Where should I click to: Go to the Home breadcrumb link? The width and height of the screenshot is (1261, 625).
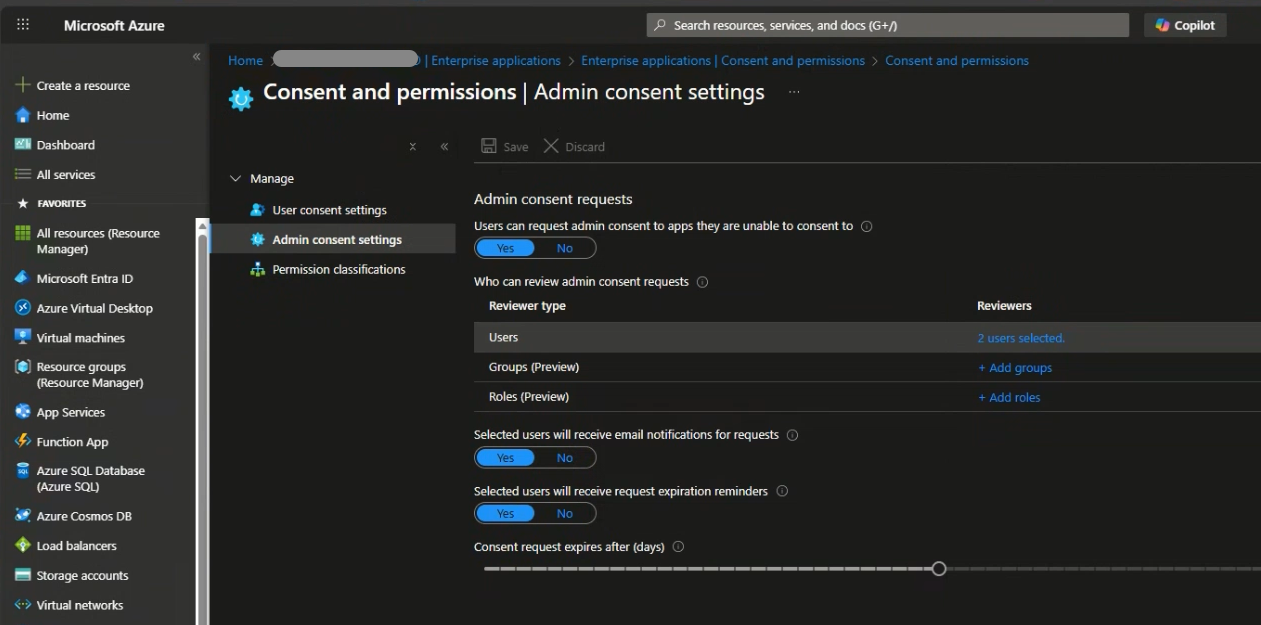[x=245, y=60]
